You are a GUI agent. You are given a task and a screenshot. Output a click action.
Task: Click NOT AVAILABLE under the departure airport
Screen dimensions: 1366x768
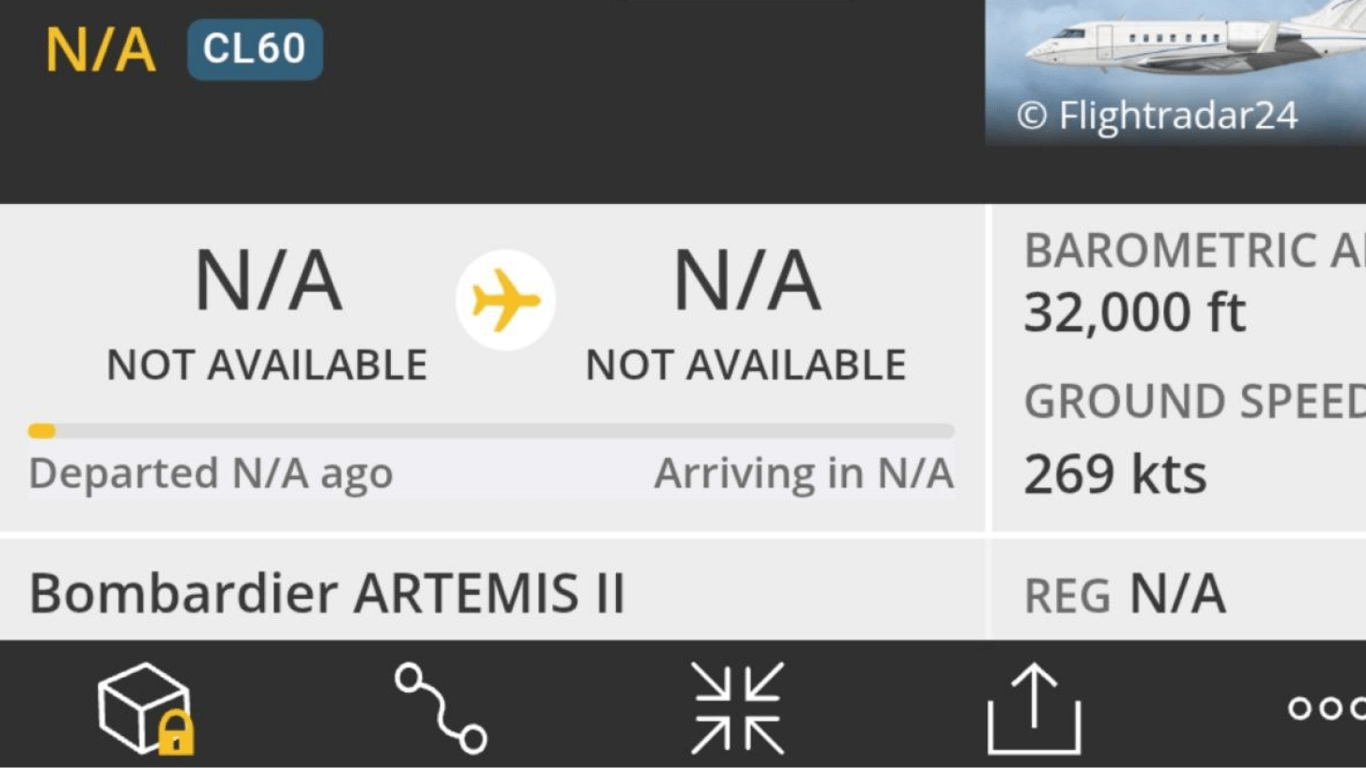[267, 365]
